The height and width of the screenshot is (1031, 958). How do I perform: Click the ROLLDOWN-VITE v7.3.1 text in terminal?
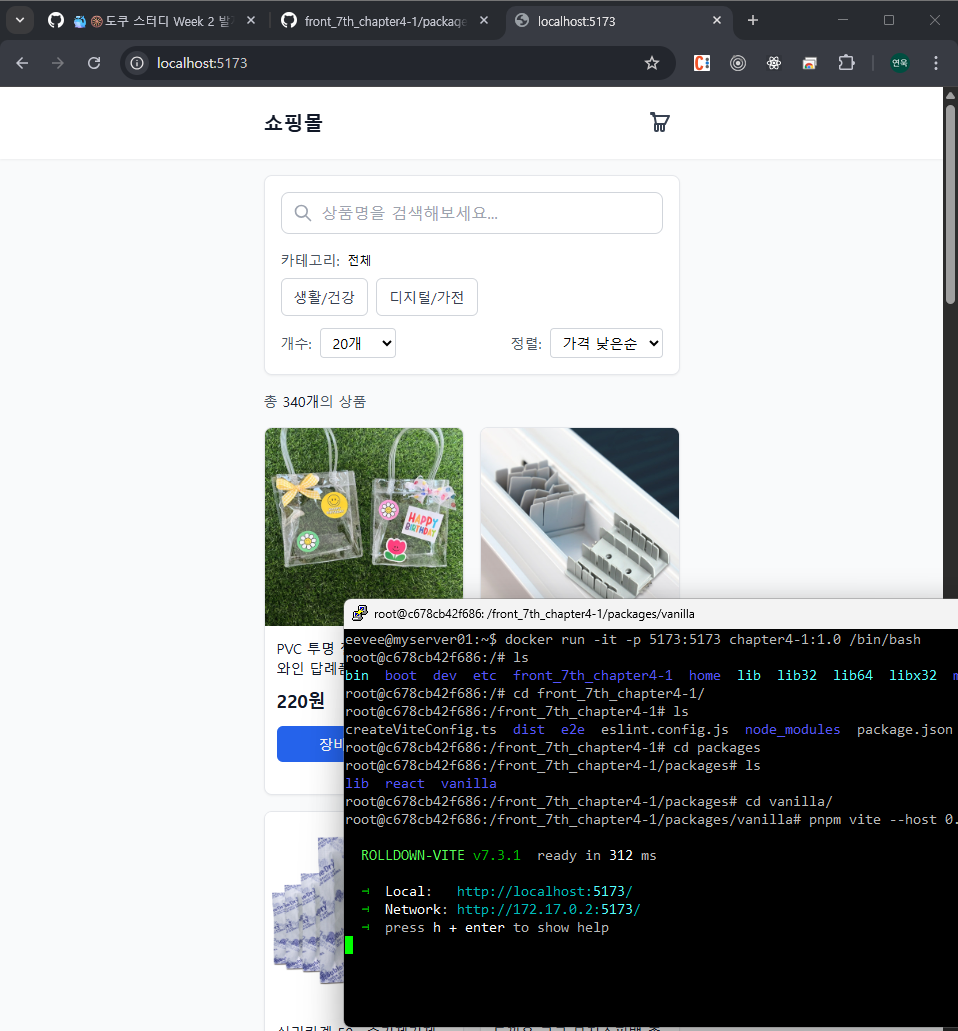tap(441, 855)
